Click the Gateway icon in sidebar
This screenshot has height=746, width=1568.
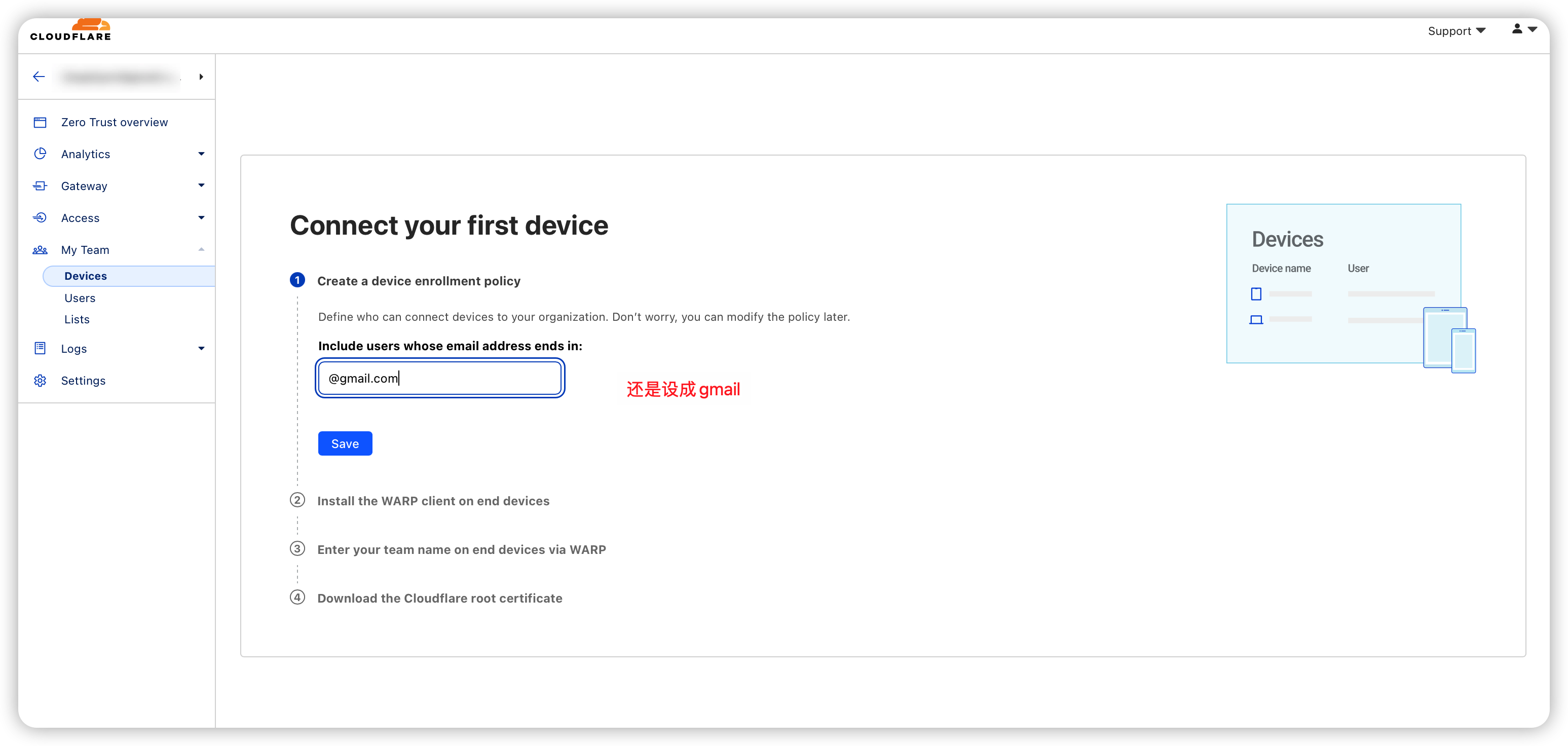(40, 186)
